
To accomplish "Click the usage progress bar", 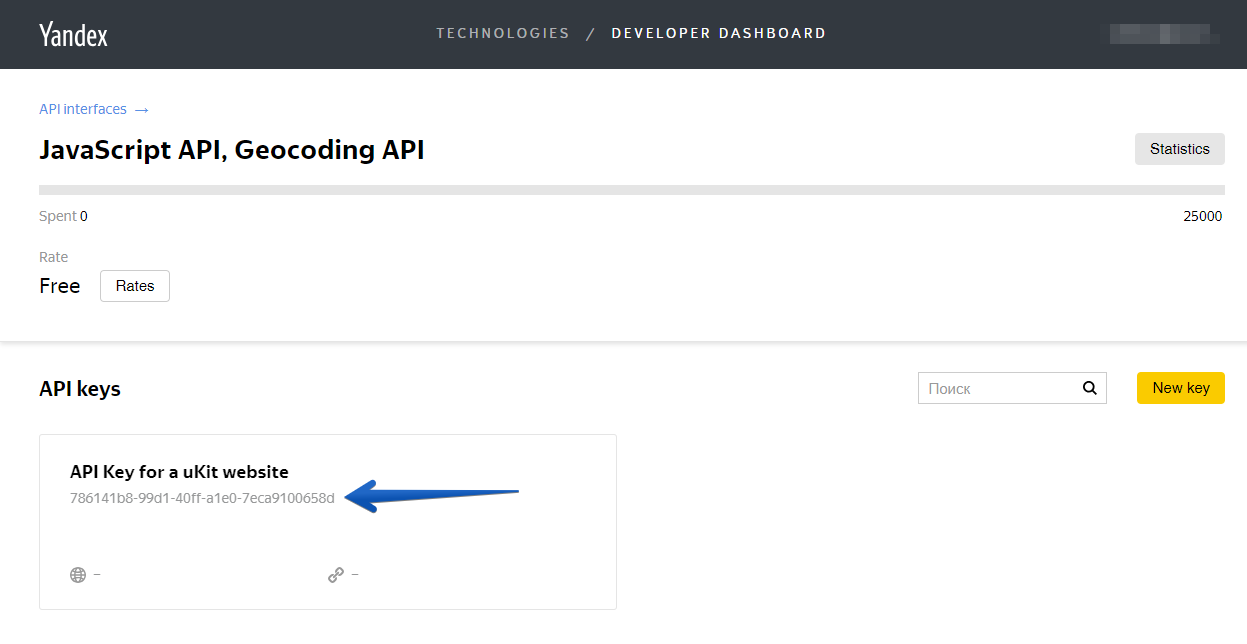I will [x=632, y=190].
